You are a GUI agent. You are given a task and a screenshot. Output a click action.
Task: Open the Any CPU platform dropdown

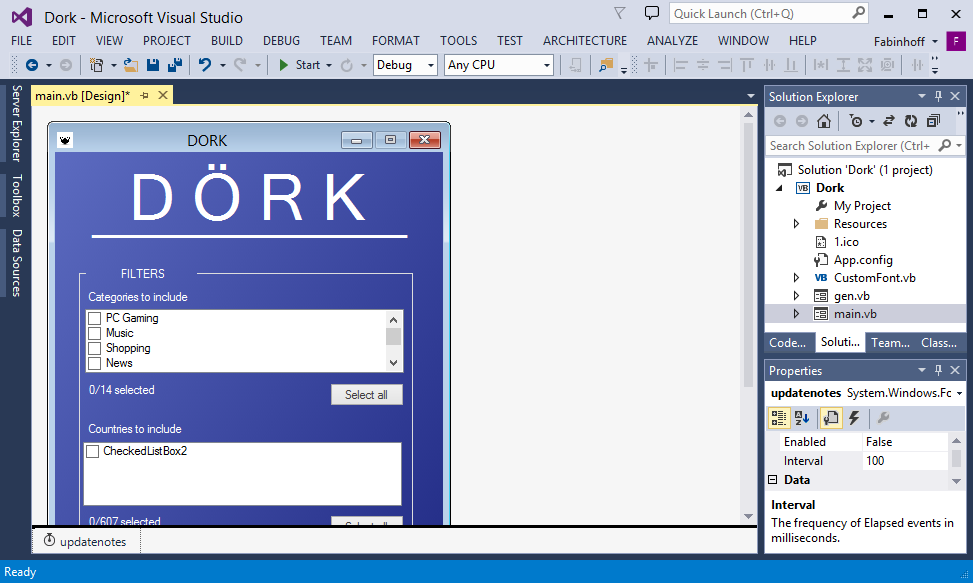point(498,65)
